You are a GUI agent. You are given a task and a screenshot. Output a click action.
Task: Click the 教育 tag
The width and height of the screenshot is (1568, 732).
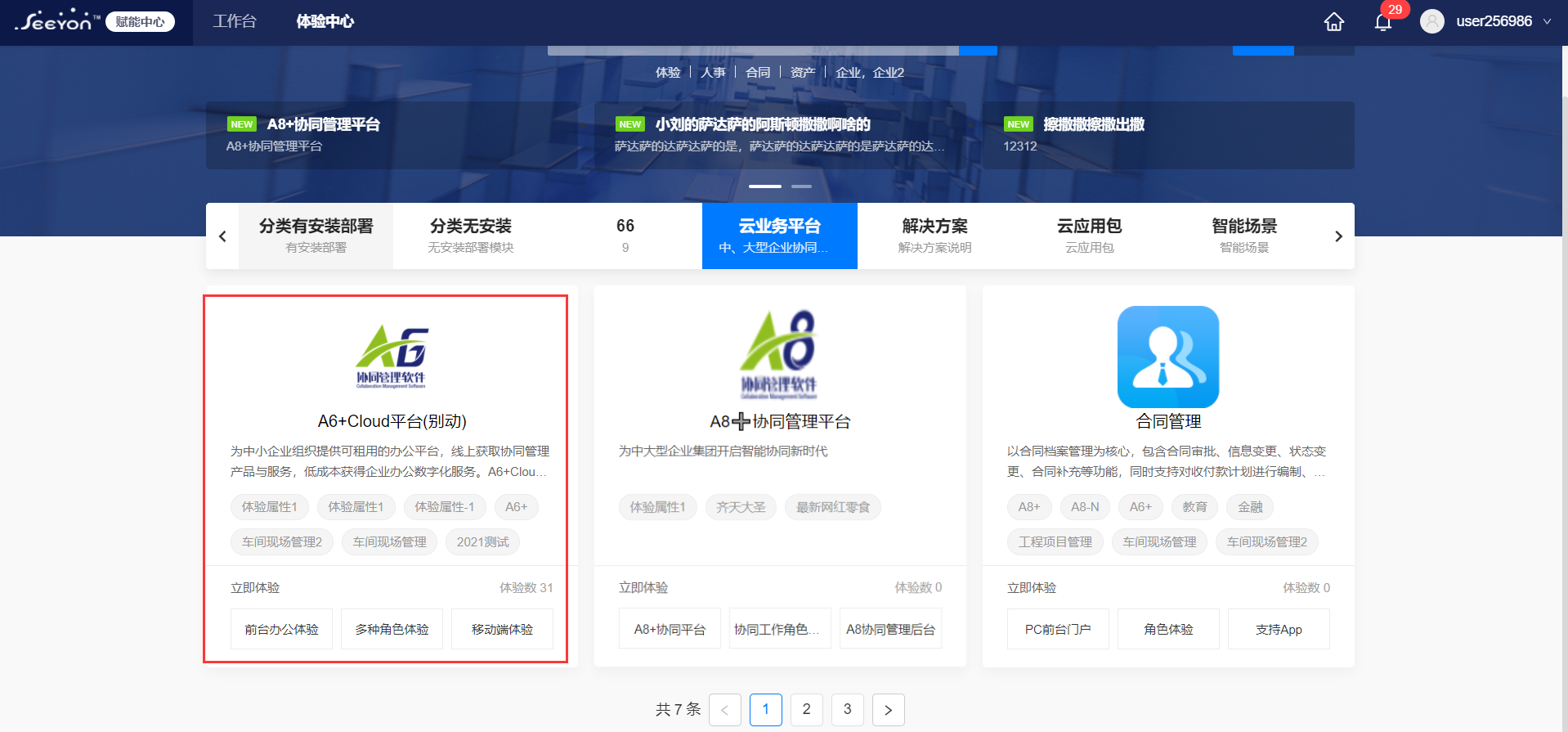(1194, 507)
